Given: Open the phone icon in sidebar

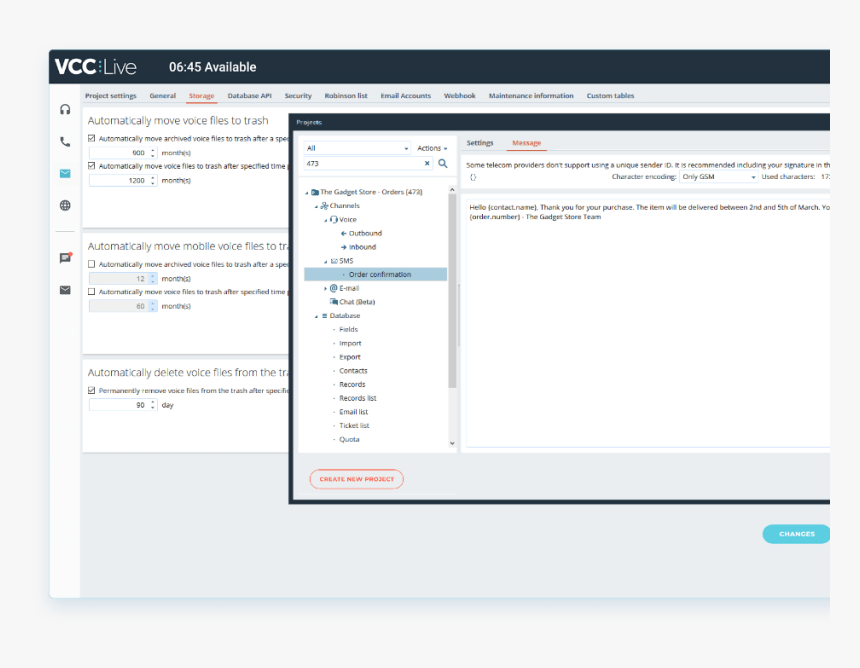Looking at the screenshot, I should [x=65, y=141].
